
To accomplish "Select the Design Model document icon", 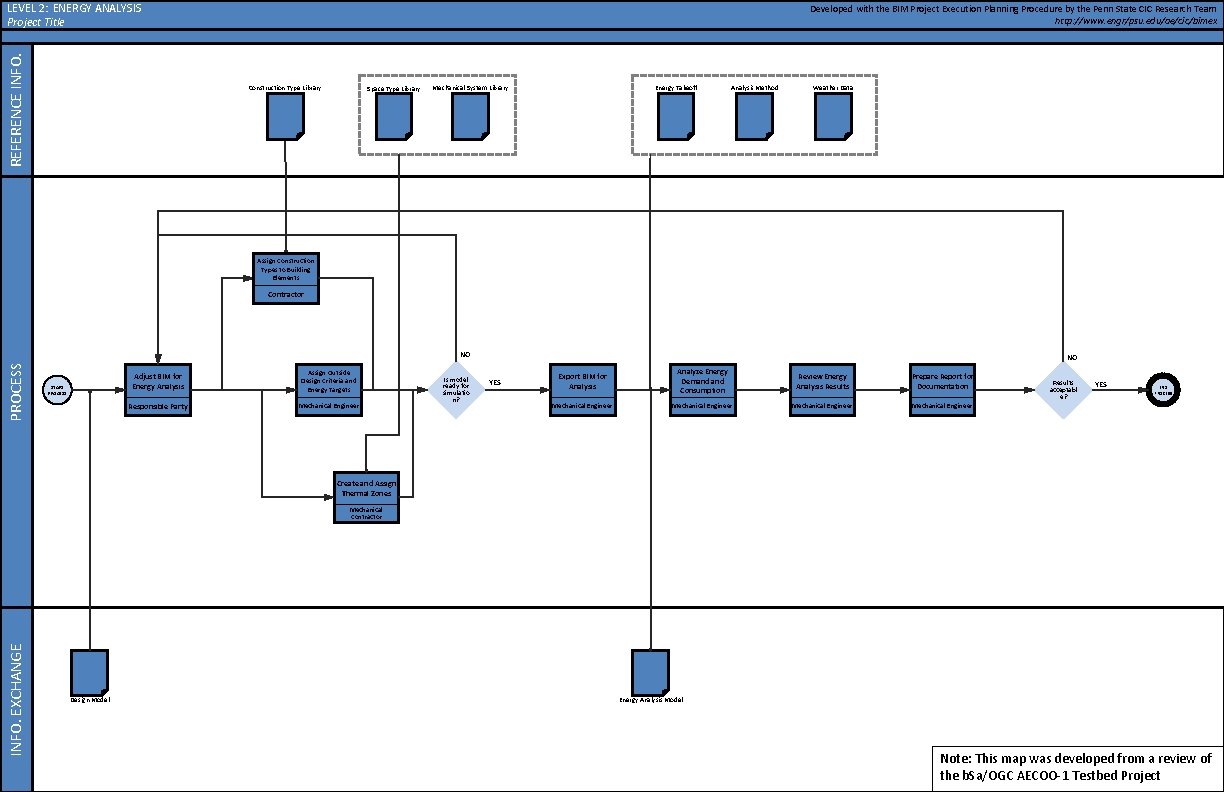I will [x=90, y=671].
